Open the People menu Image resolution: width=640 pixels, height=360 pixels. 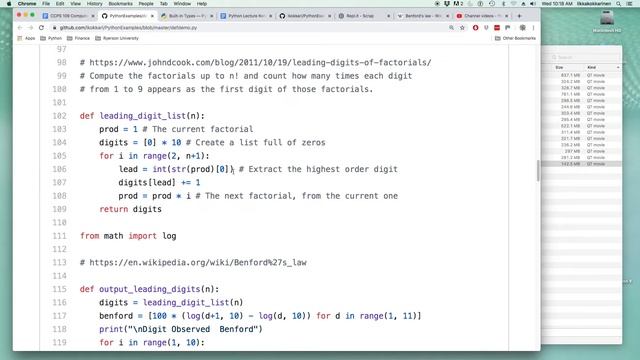(x=146, y=4)
